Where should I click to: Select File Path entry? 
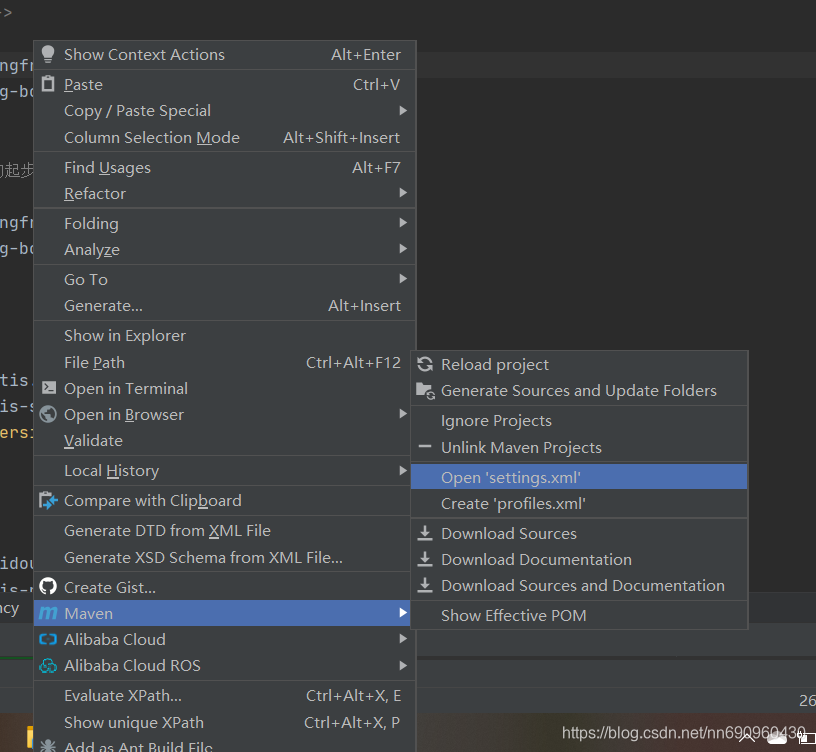tap(225, 363)
